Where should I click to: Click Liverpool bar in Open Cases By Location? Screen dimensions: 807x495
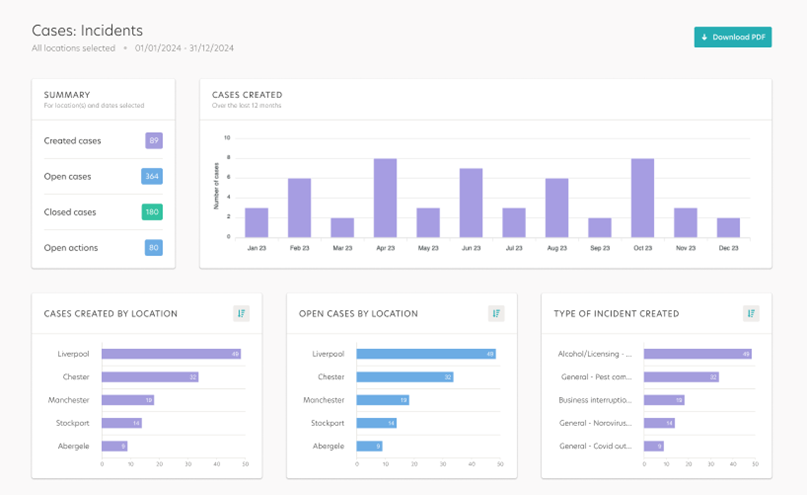coord(426,354)
